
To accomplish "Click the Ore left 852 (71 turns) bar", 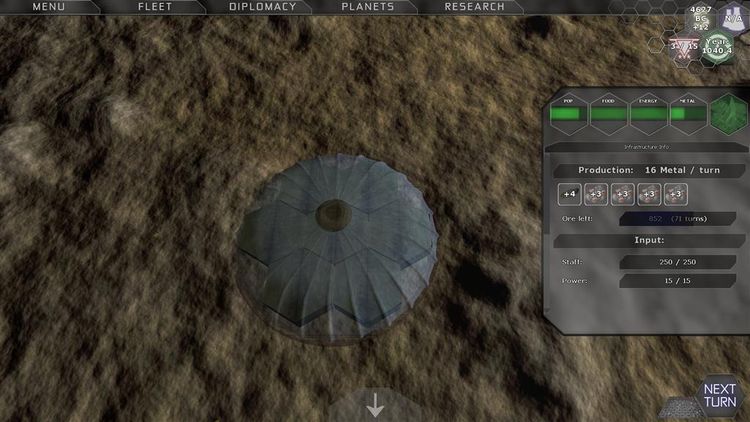I will coord(677,219).
